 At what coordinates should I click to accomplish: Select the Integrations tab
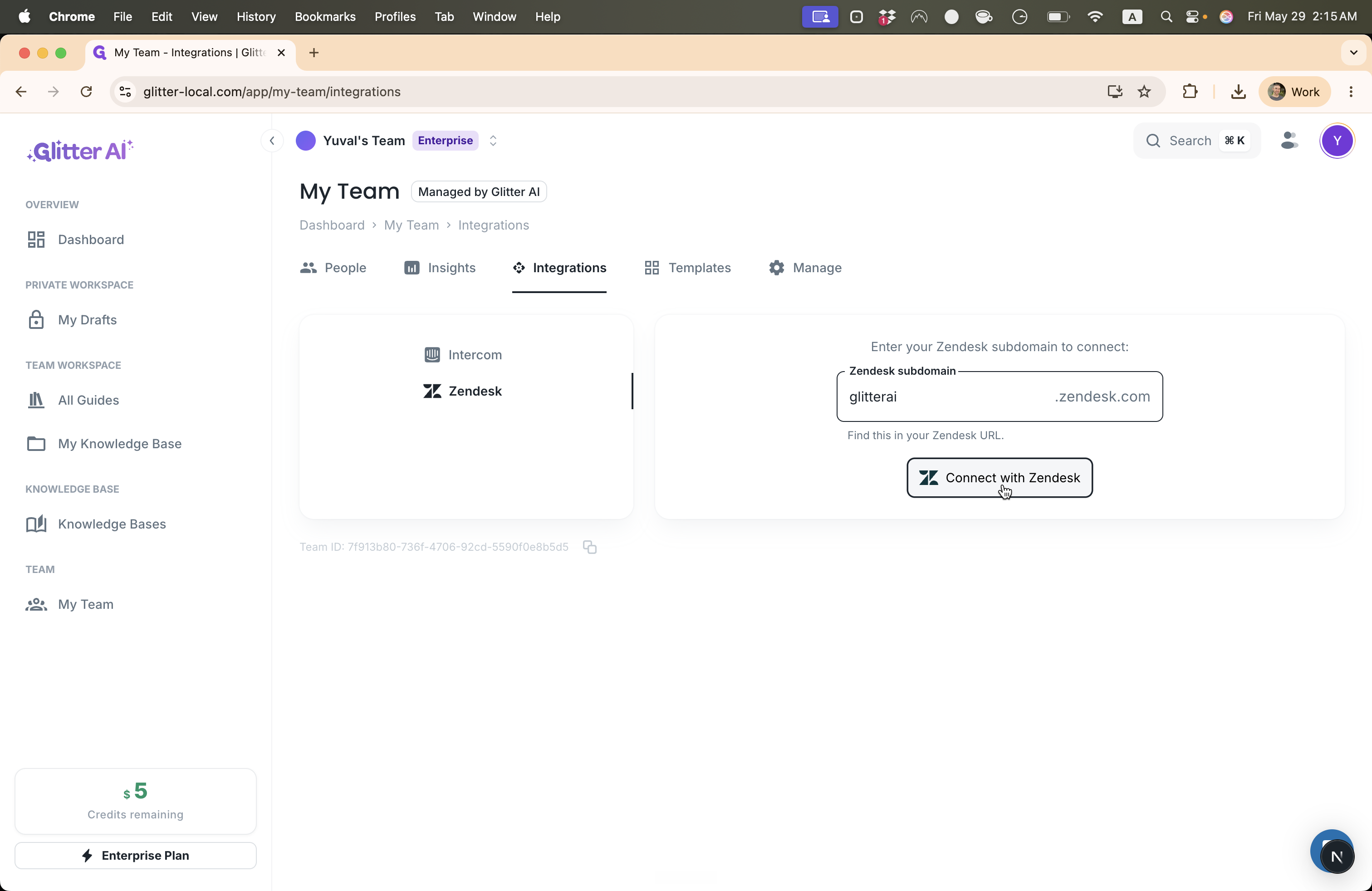coord(559,268)
